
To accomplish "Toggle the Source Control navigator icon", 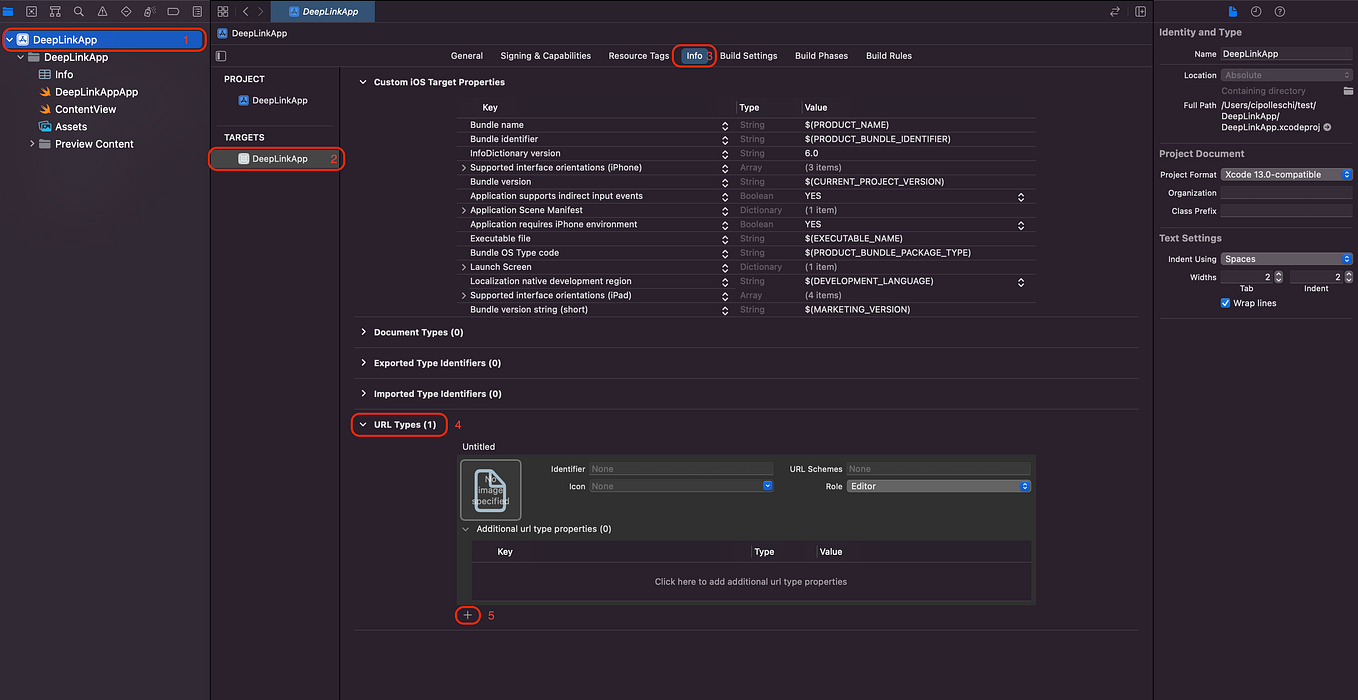I will 31,11.
